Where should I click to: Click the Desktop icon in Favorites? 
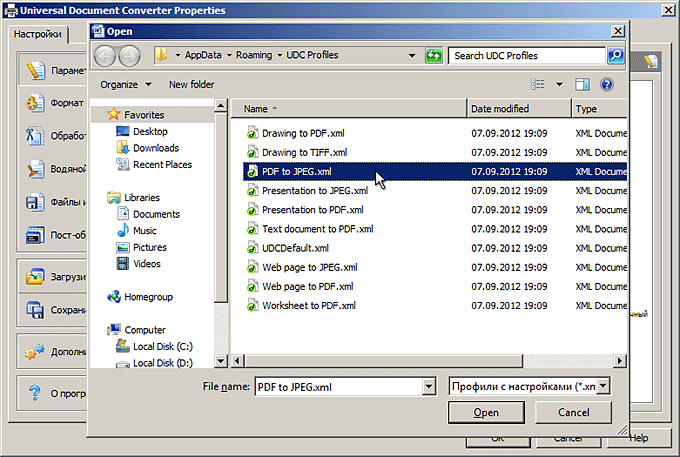[123, 131]
